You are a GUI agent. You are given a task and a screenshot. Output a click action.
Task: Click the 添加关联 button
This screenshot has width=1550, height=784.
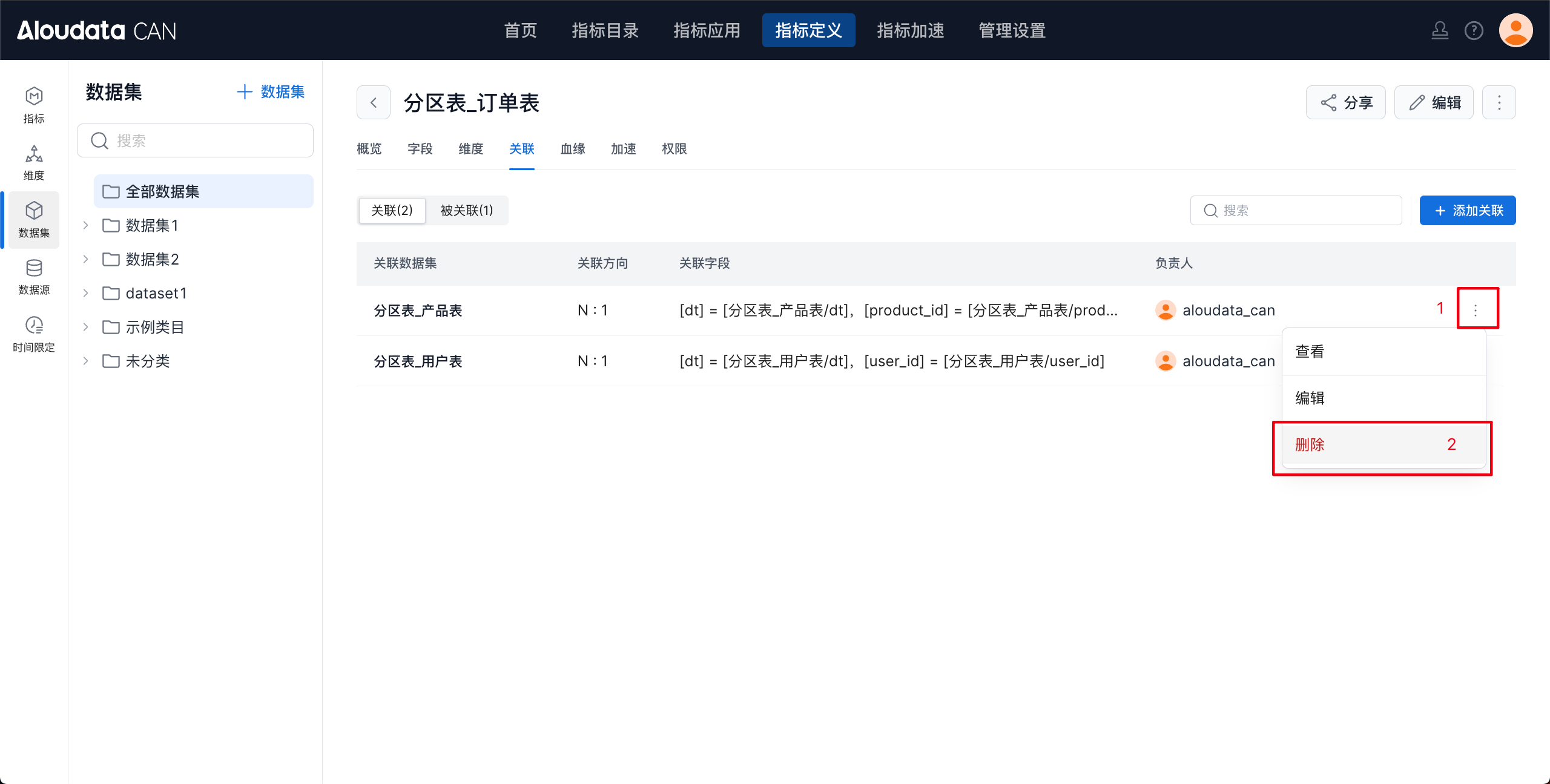pyautogui.click(x=1467, y=210)
